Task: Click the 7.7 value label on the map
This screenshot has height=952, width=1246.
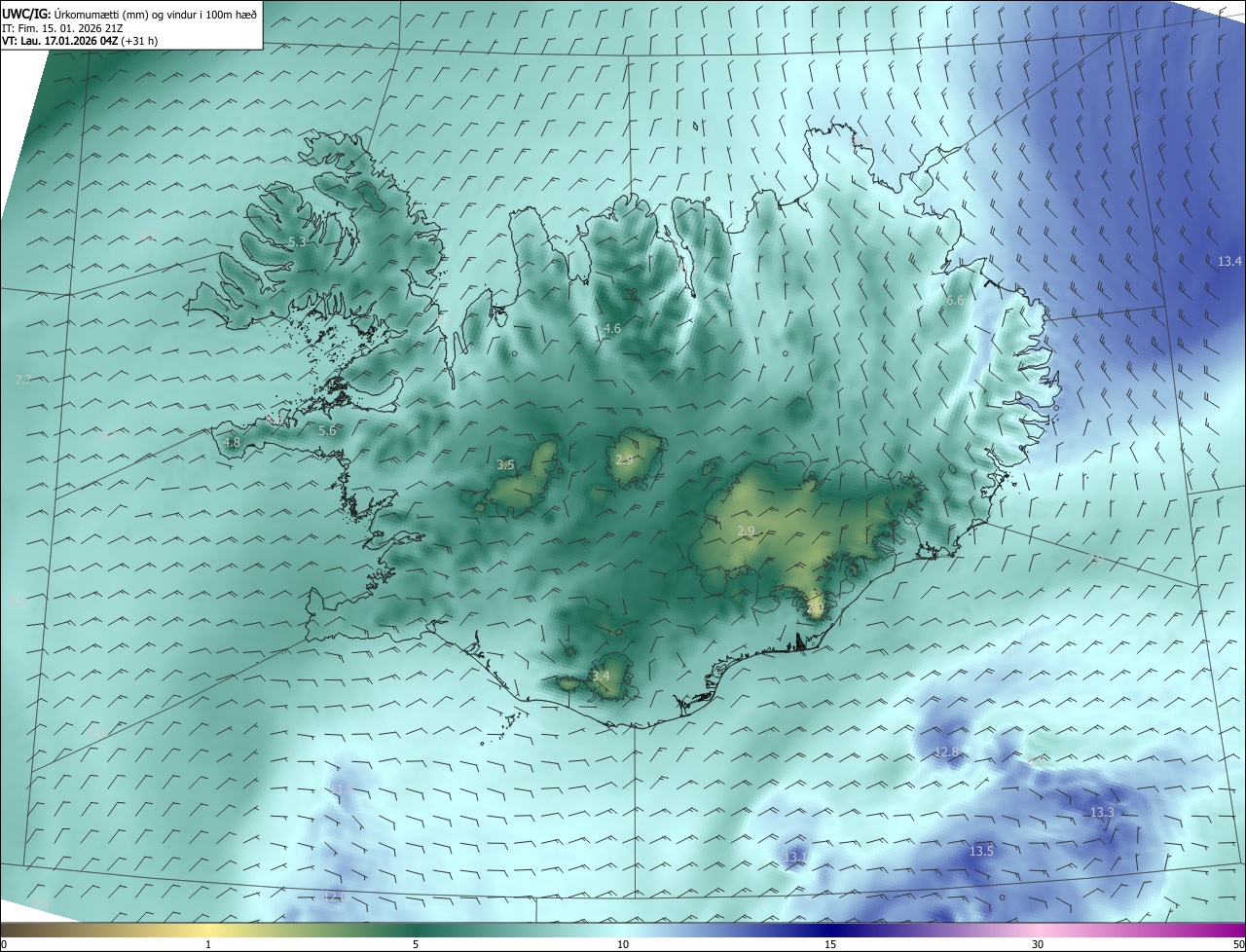Action: click(24, 380)
